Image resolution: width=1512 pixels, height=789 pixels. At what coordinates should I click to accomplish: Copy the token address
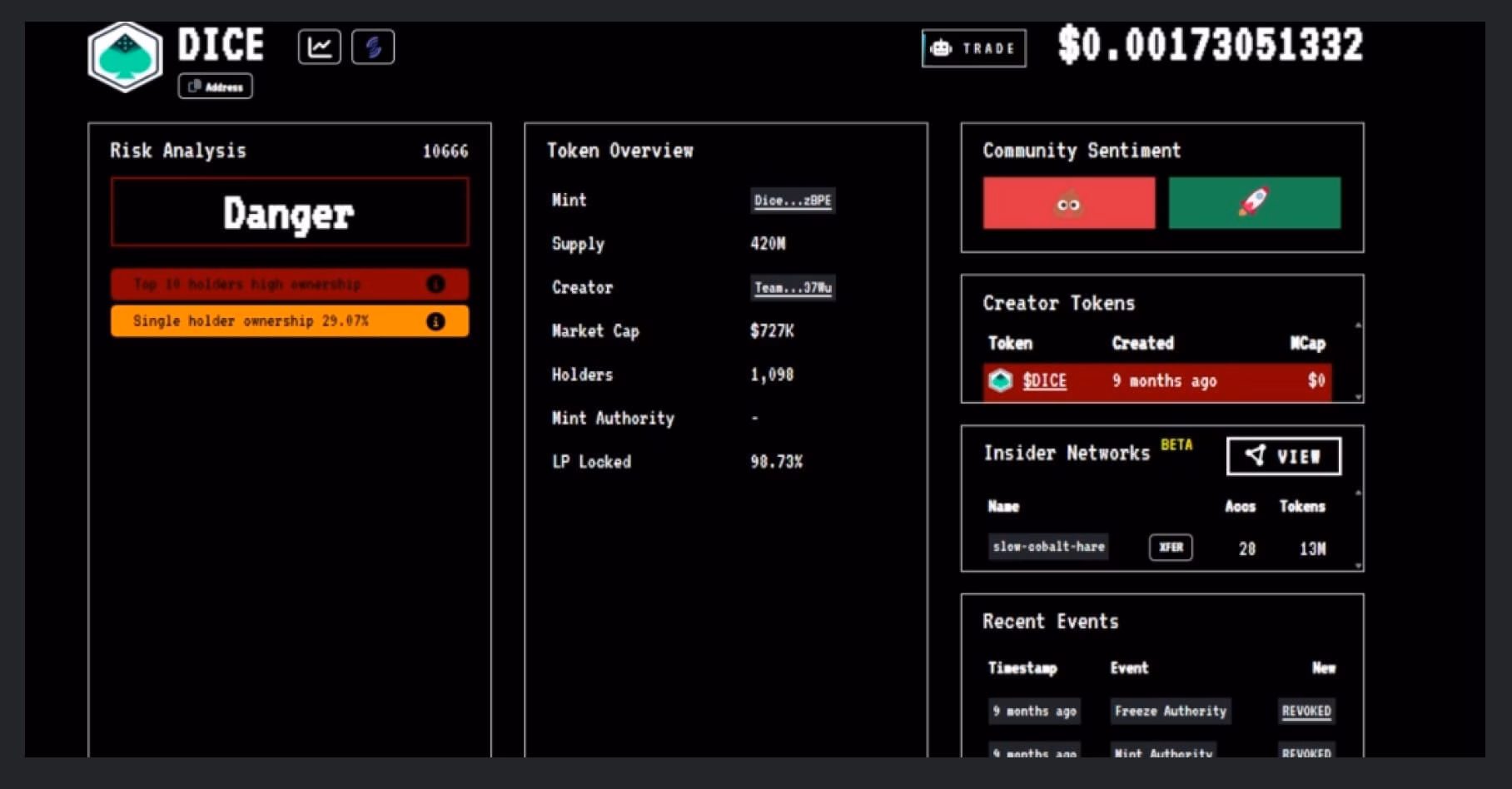(x=216, y=87)
